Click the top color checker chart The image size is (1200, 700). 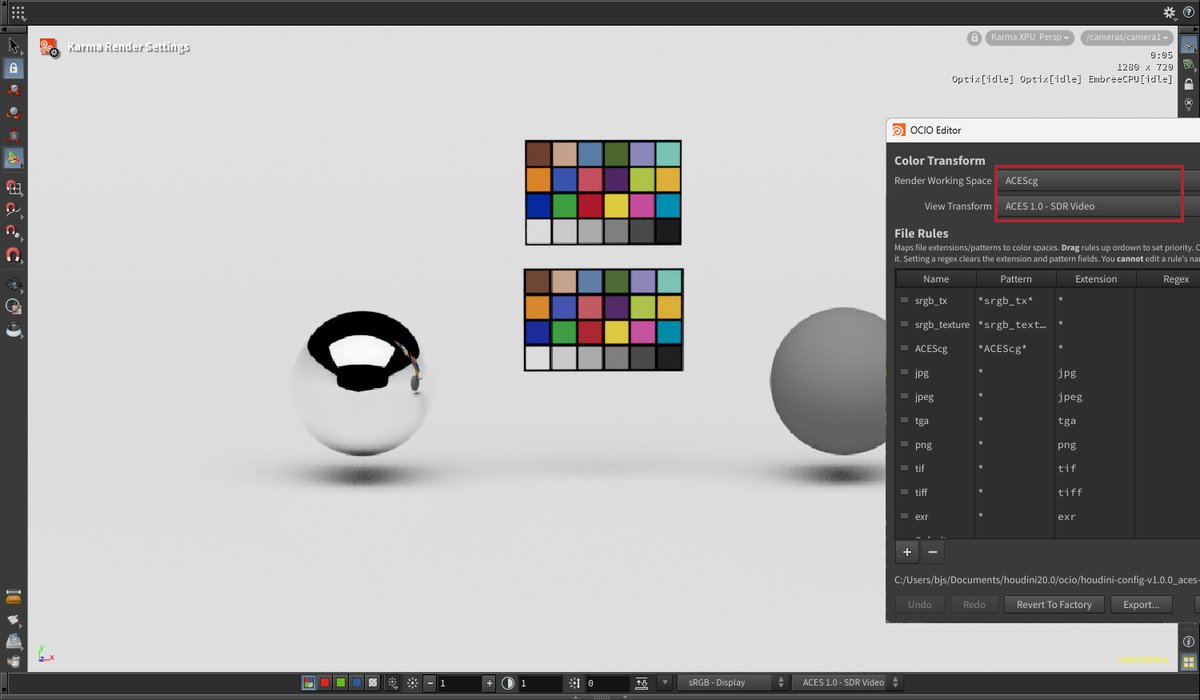pyautogui.click(x=603, y=192)
